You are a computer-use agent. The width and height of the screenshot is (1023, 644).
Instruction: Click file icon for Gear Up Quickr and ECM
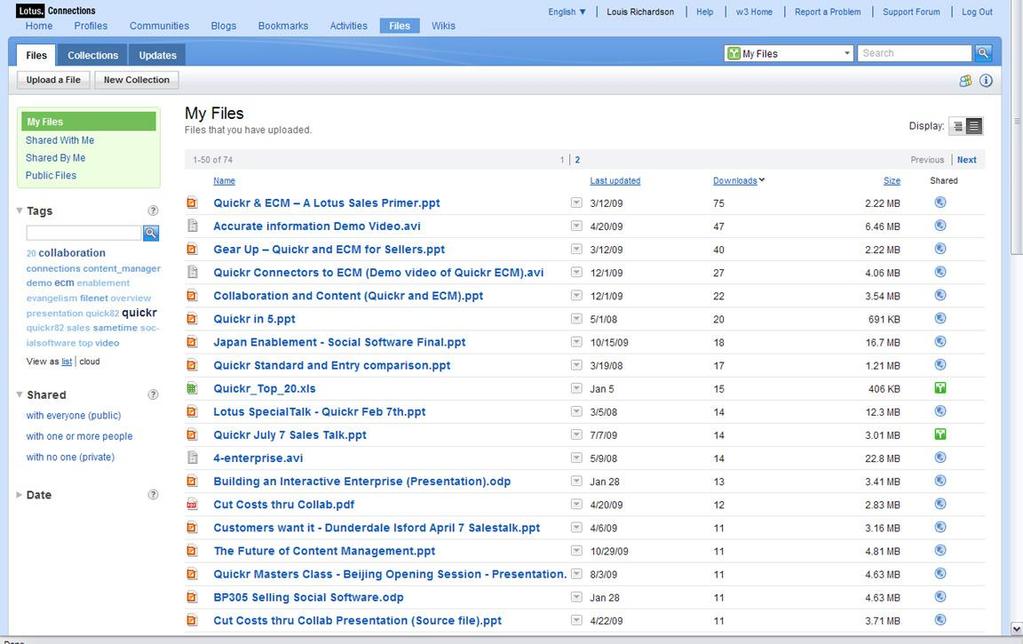(192, 249)
